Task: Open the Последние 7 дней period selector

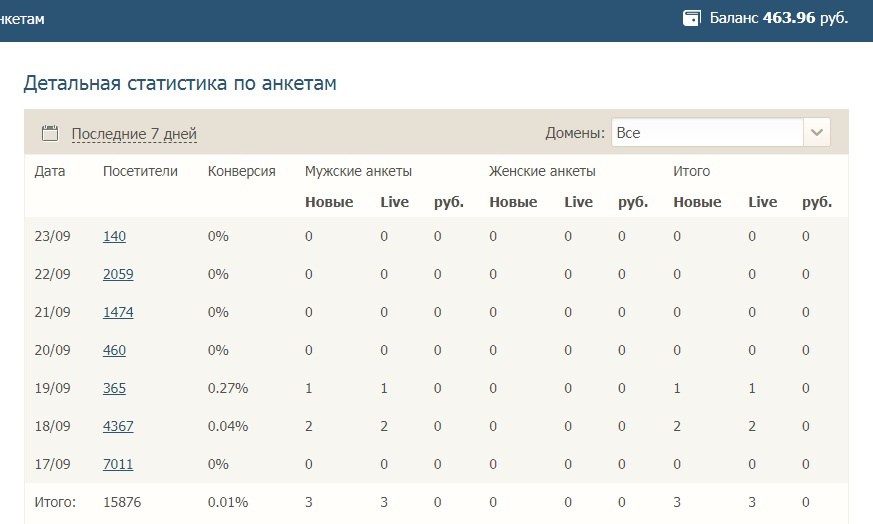Action: 134,134
